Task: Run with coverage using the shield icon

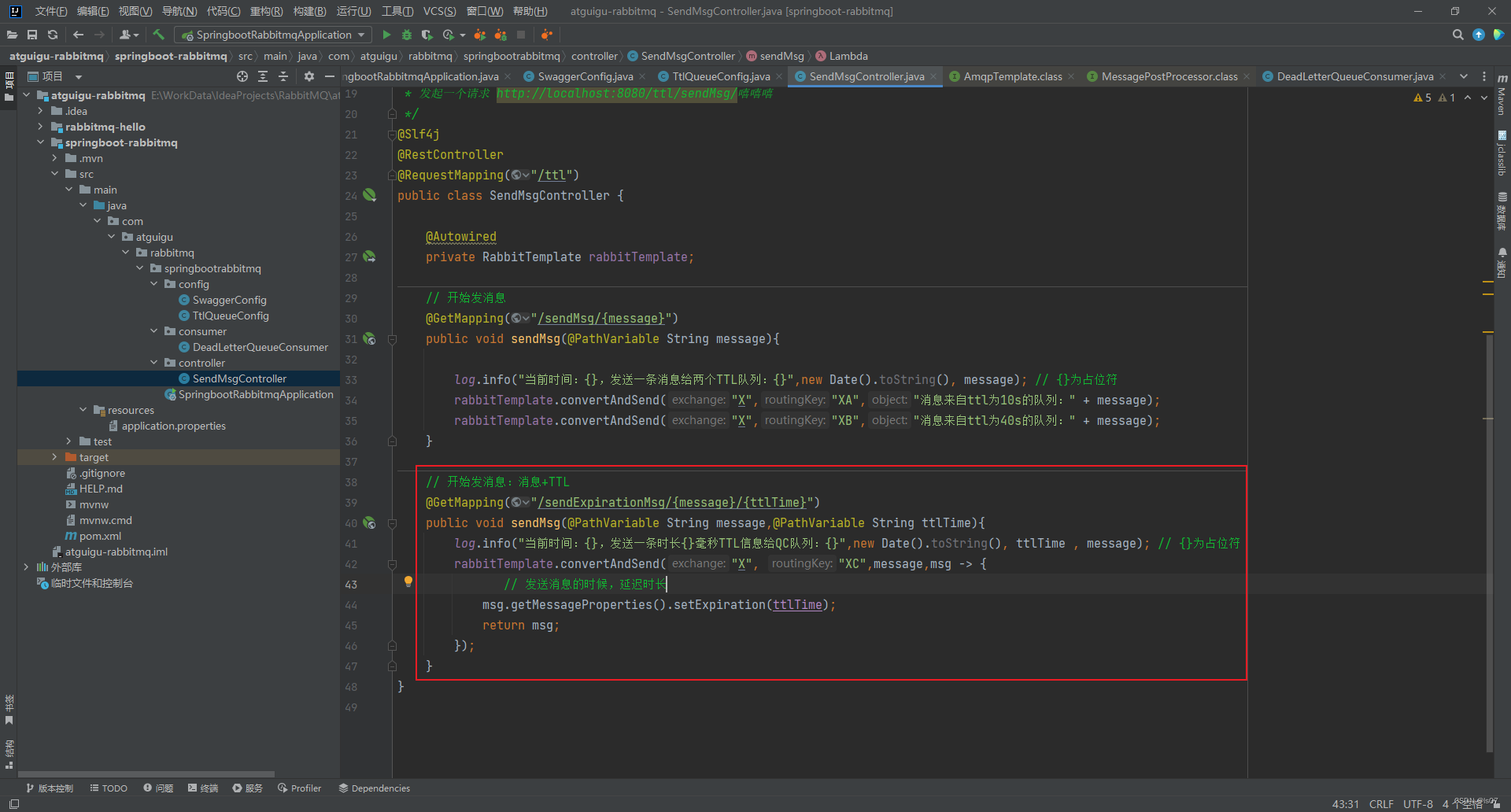Action: [x=427, y=35]
